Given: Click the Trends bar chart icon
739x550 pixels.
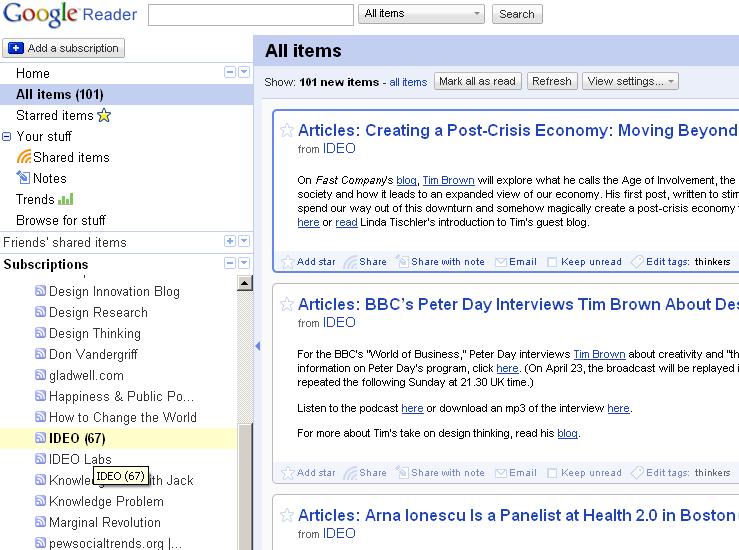Looking at the screenshot, I should (x=66, y=199).
